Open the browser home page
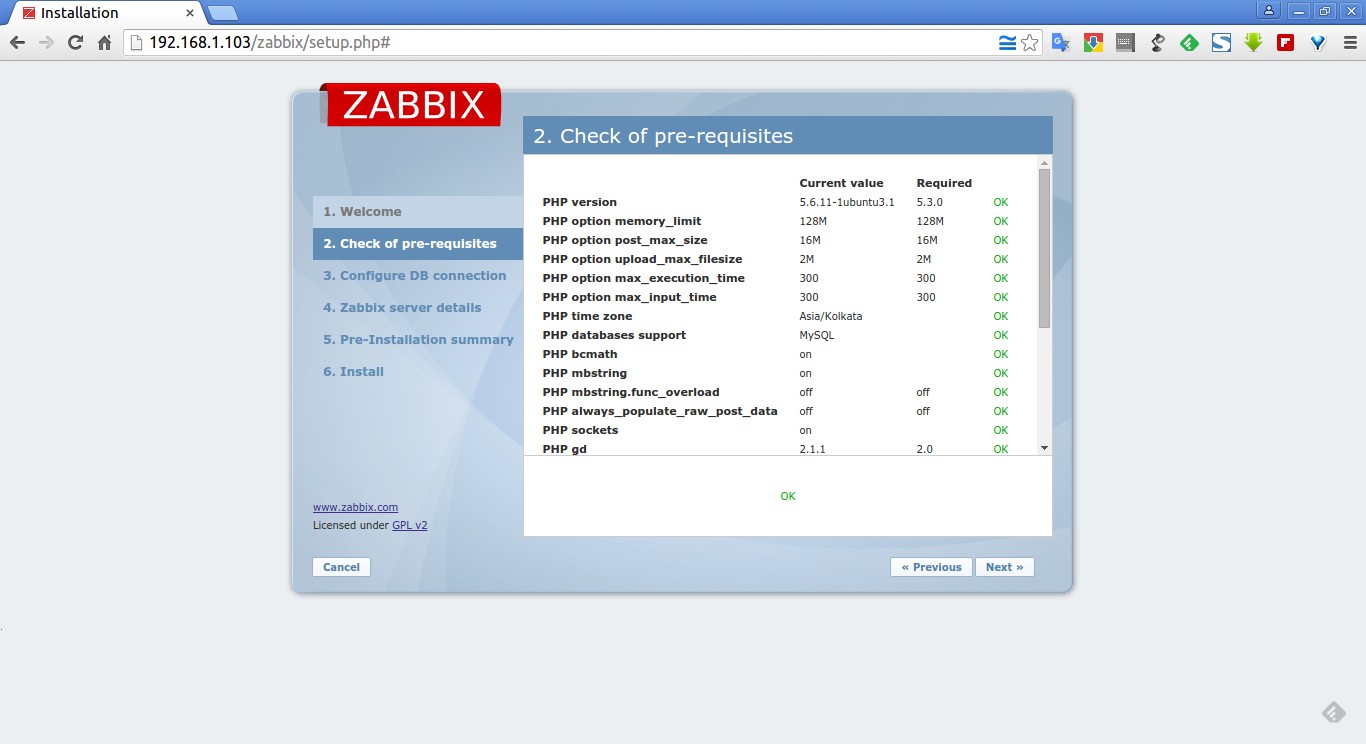The image size is (1366, 744). pyautogui.click(x=104, y=43)
